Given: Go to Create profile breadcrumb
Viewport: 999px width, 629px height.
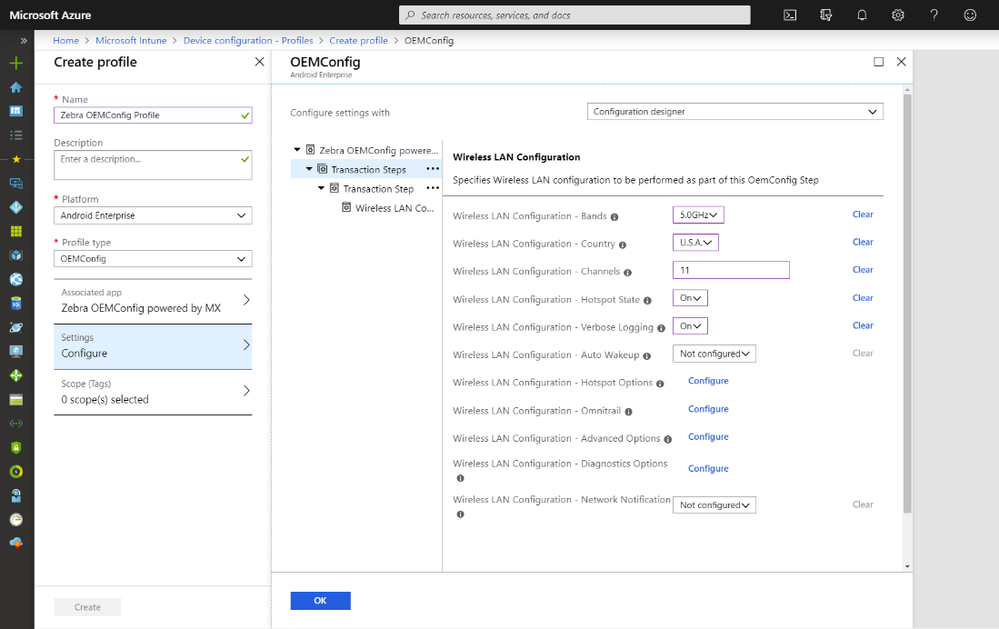Looking at the screenshot, I should (x=359, y=41).
